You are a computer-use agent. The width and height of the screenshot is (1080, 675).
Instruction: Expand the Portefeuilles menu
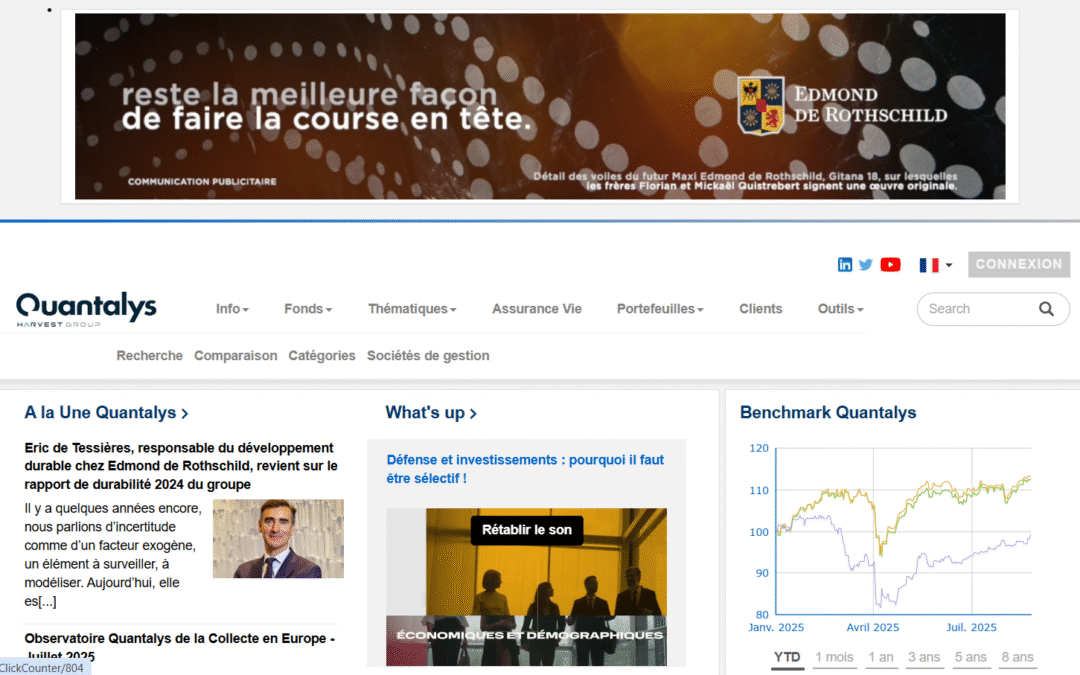click(660, 309)
